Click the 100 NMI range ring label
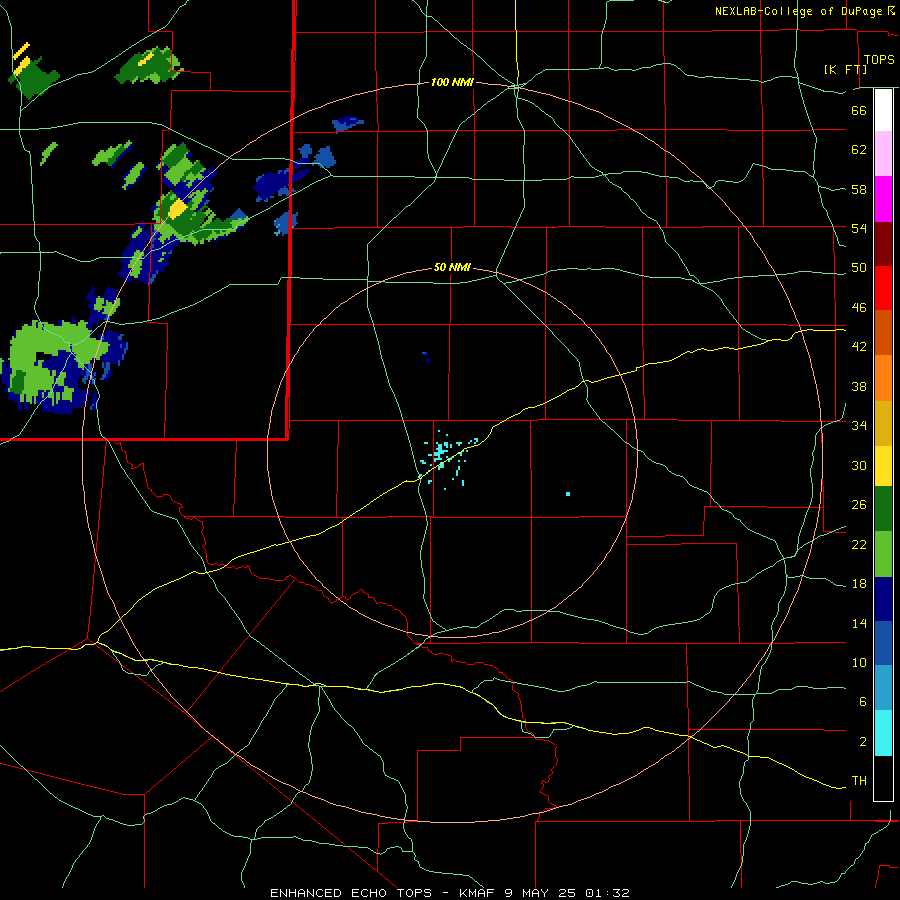Viewport: 900px width, 900px height. point(452,83)
